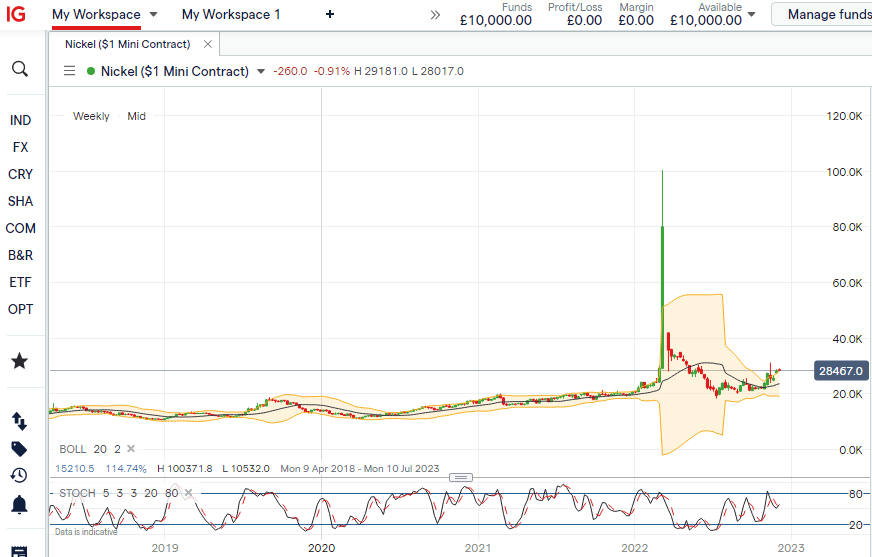The height and width of the screenshot is (557, 872).
Task: Open the search magnifier in sidebar
Action: [19, 69]
